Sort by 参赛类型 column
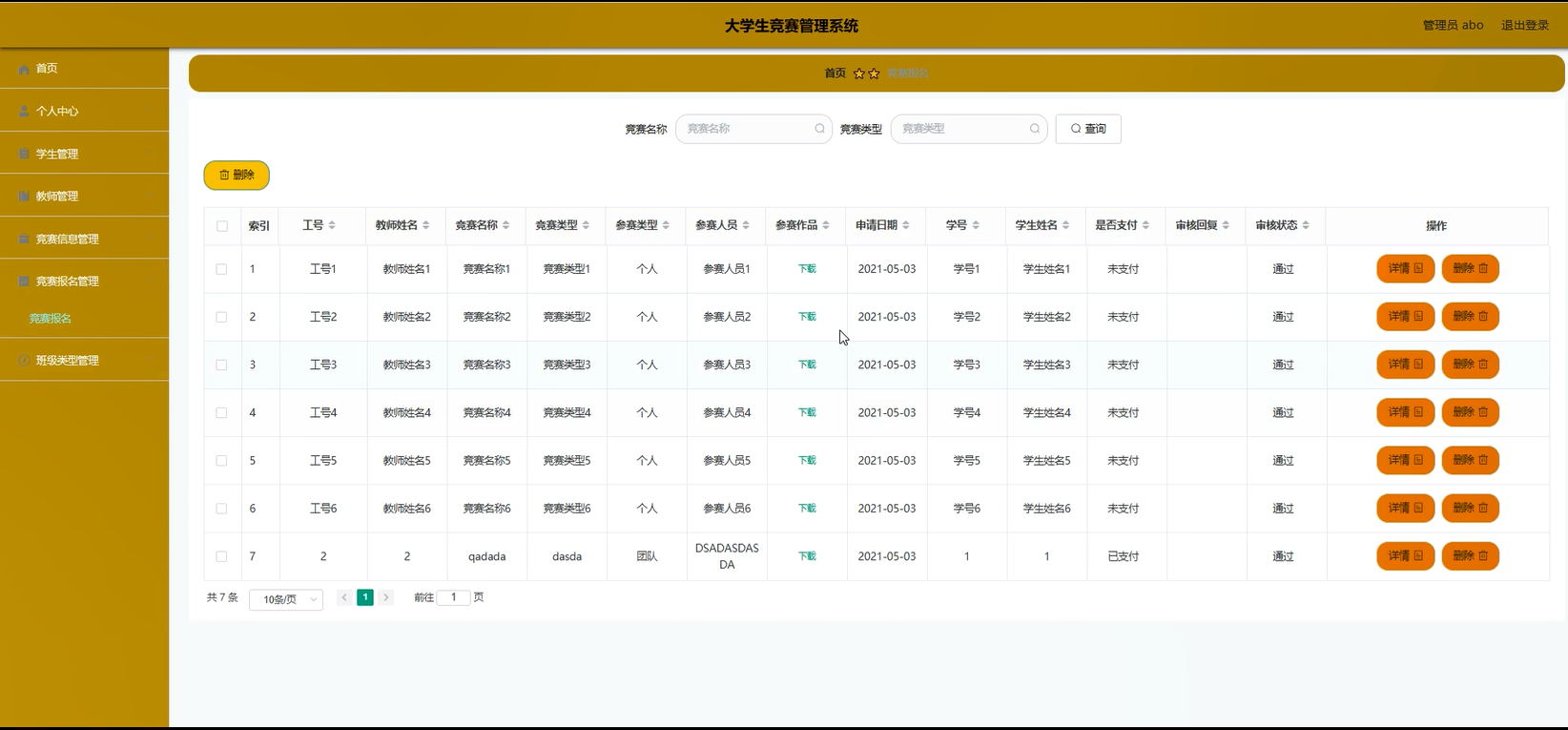Viewport: 1568px width, 730px height. [x=667, y=225]
